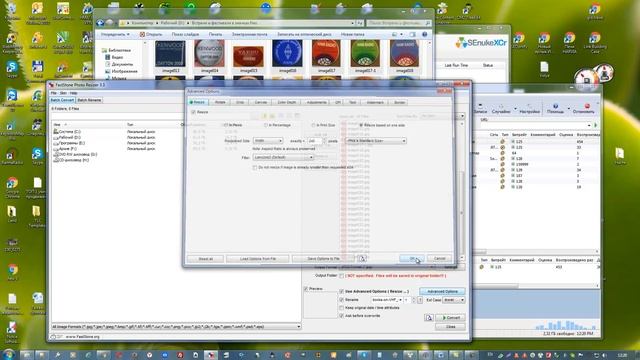640x360 pixels.
Task: Select the In Print Size radio option
Action: point(313,125)
